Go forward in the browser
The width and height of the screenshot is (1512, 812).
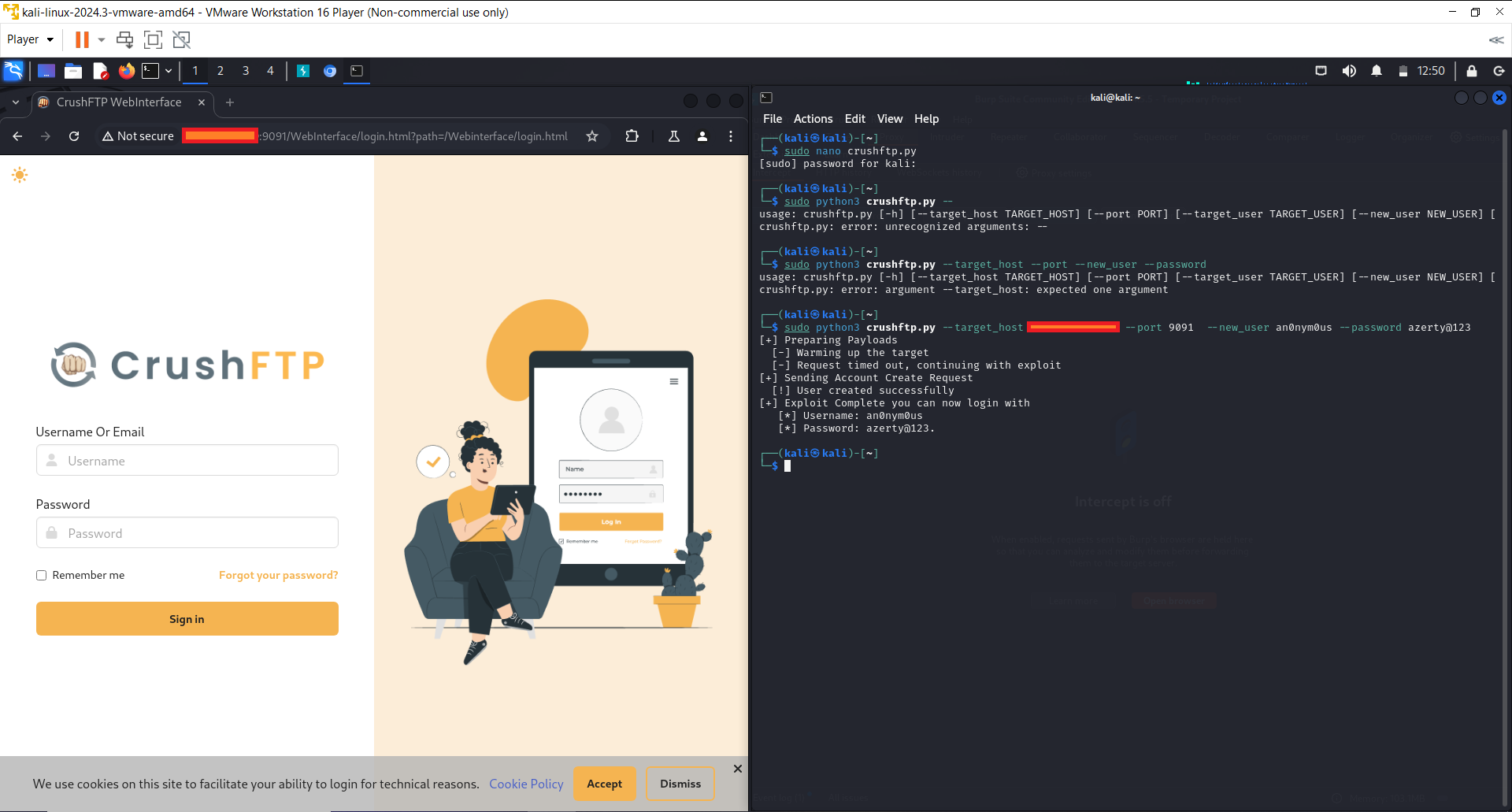46,136
